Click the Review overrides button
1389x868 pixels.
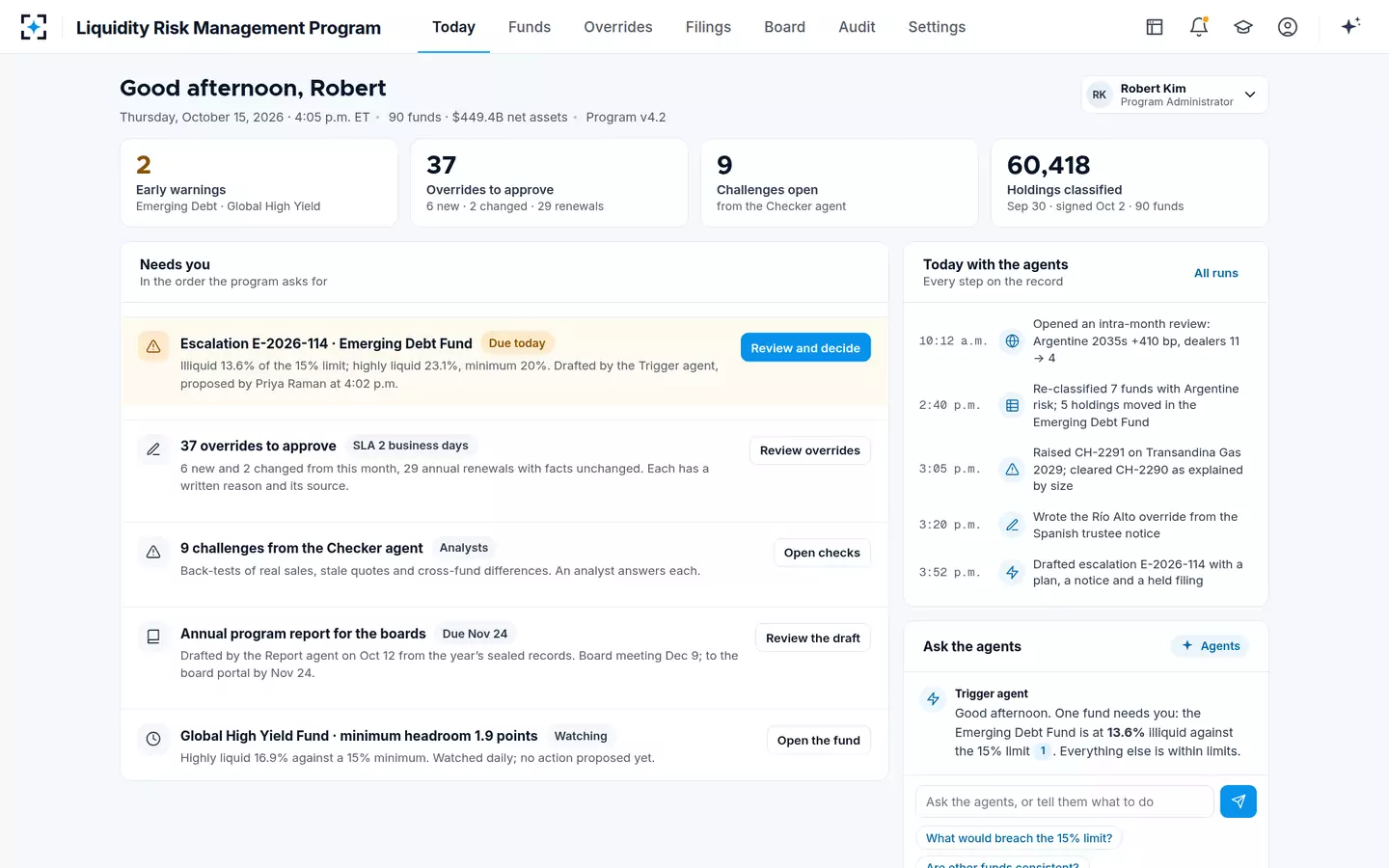[810, 450]
